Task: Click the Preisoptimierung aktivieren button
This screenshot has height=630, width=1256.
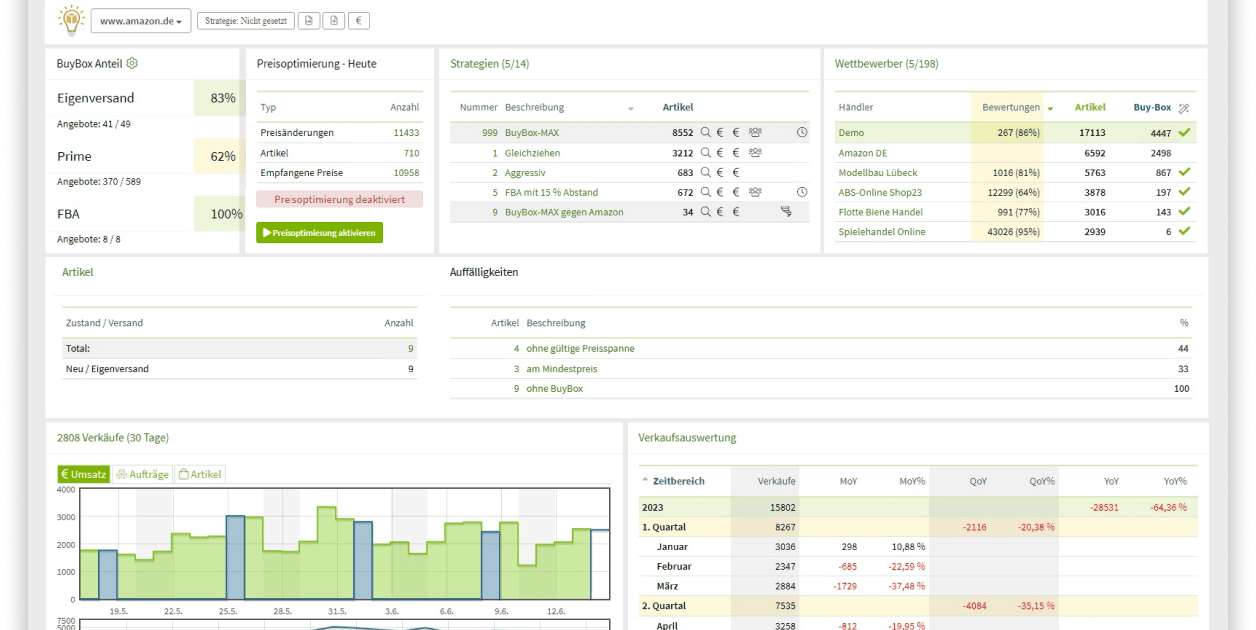Action: tap(319, 232)
